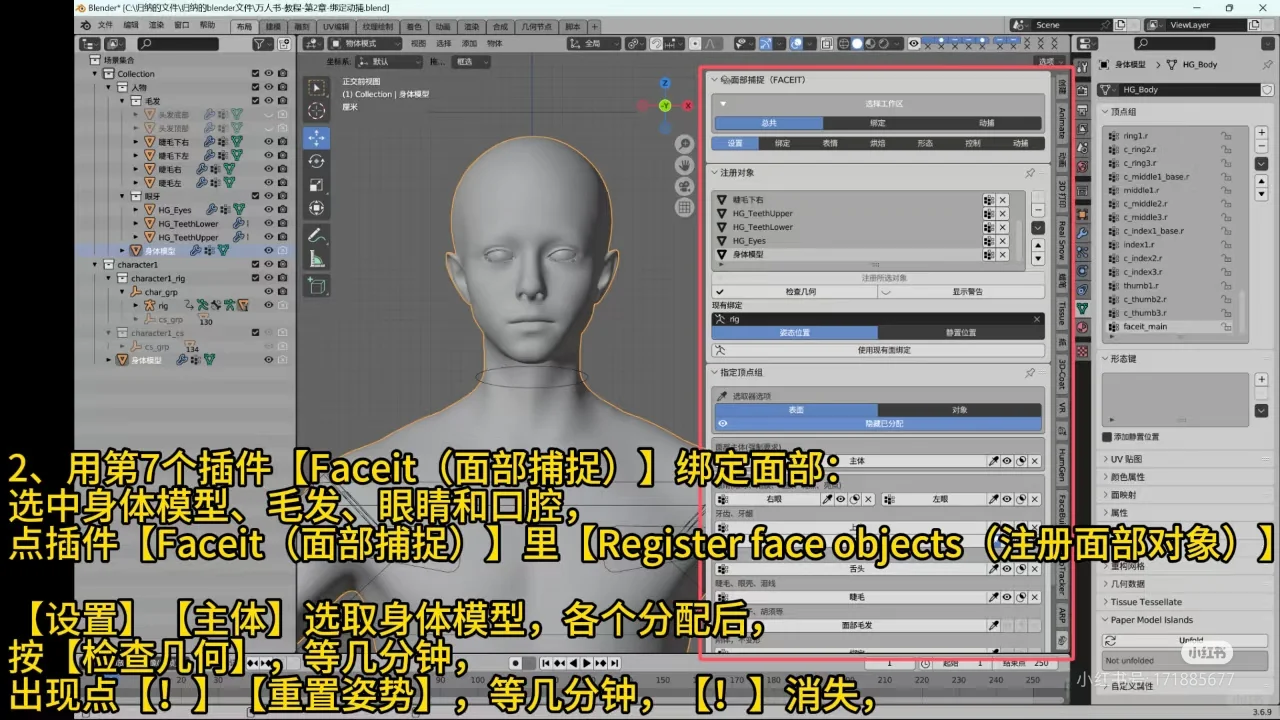Image resolution: width=1280 pixels, height=720 pixels.
Task: Expand character1_rig in the outliner
Action: [107, 278]
